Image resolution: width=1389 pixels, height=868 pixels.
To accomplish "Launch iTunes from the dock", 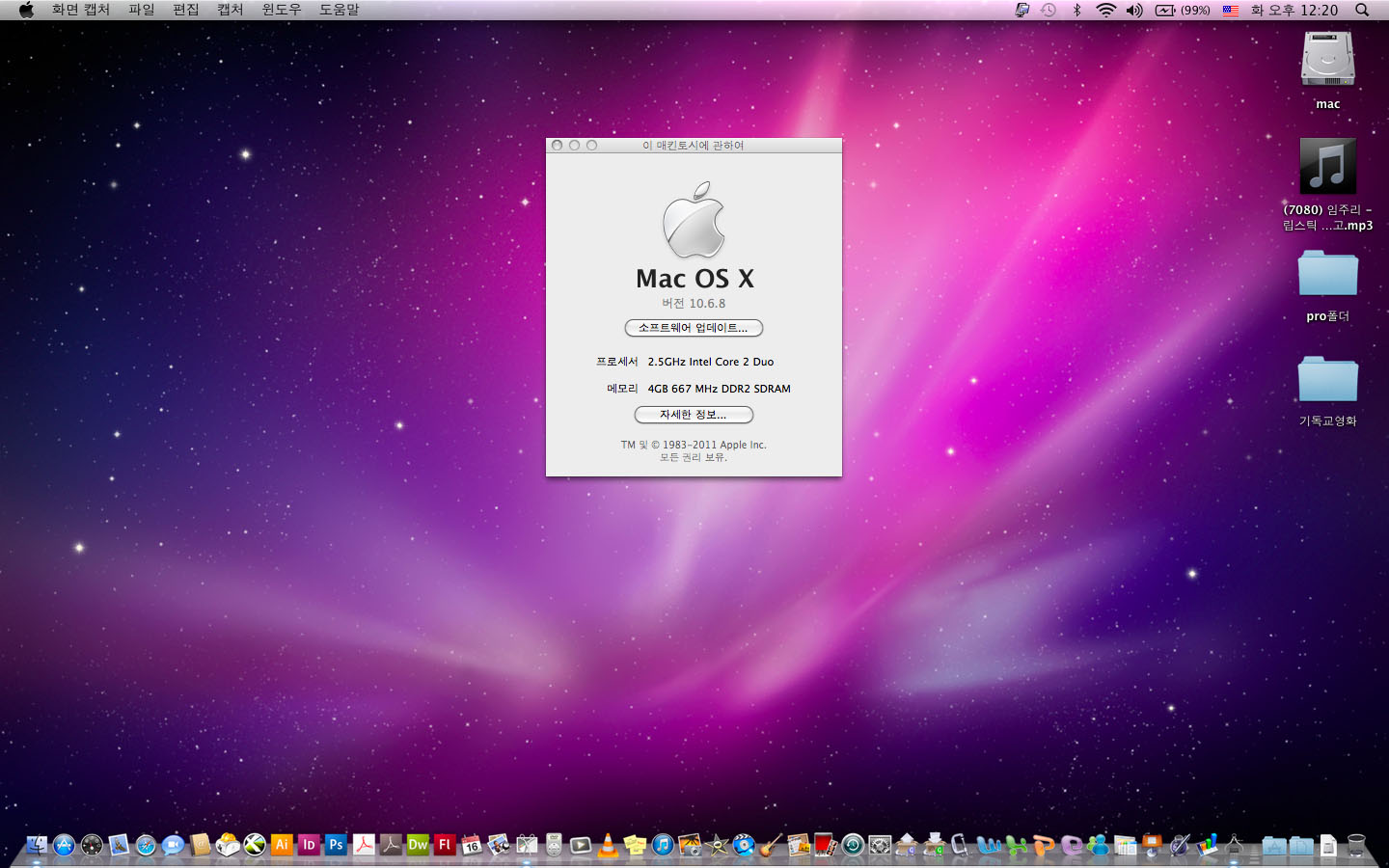I will [663, 846].
